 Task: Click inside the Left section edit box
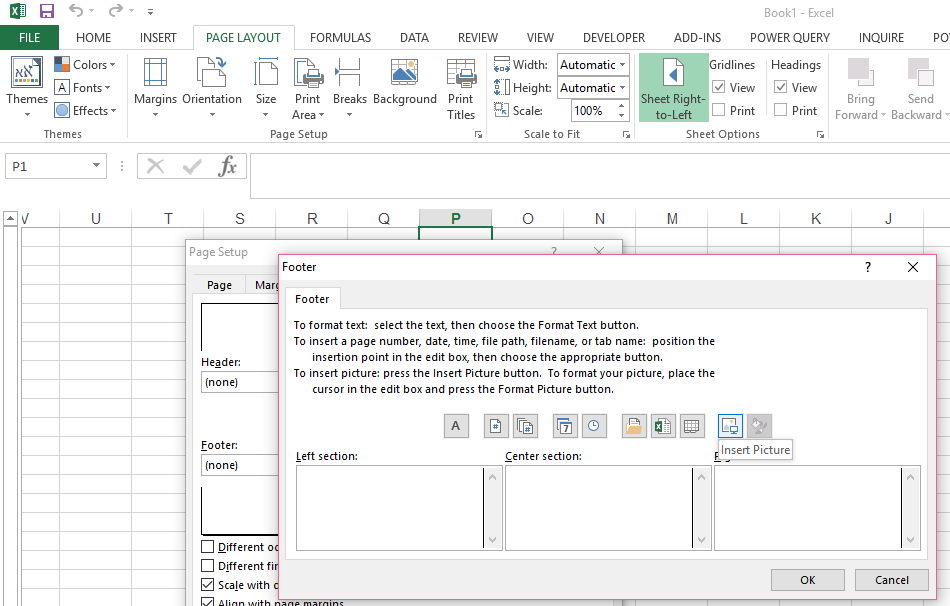pyautogui.click(x=390, y=508)
